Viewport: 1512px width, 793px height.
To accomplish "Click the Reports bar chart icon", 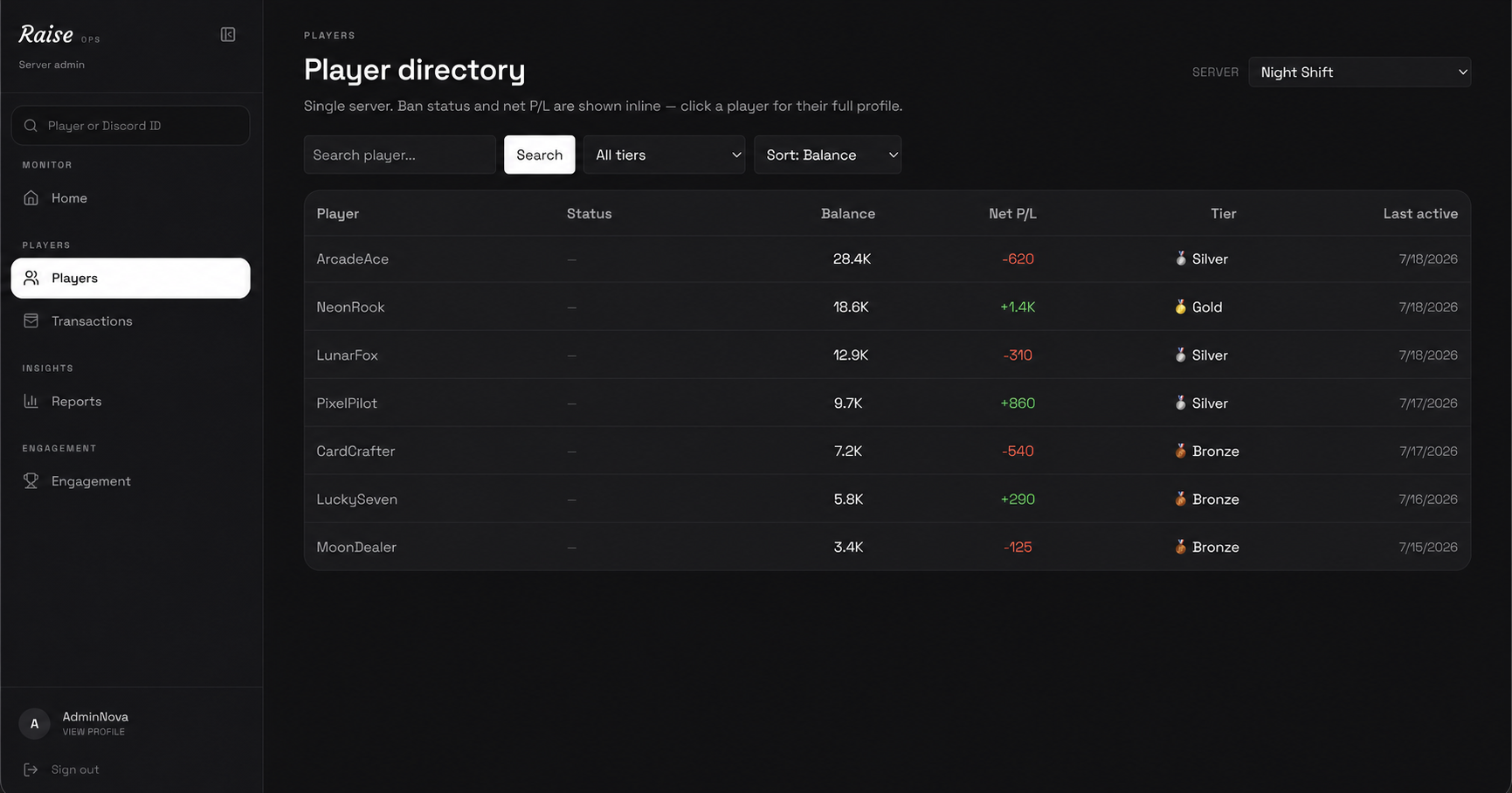I will [x=31, y=401].
